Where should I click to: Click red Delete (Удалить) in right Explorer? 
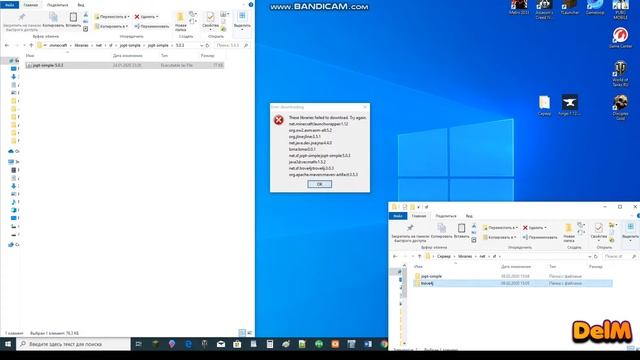point(535,228)
